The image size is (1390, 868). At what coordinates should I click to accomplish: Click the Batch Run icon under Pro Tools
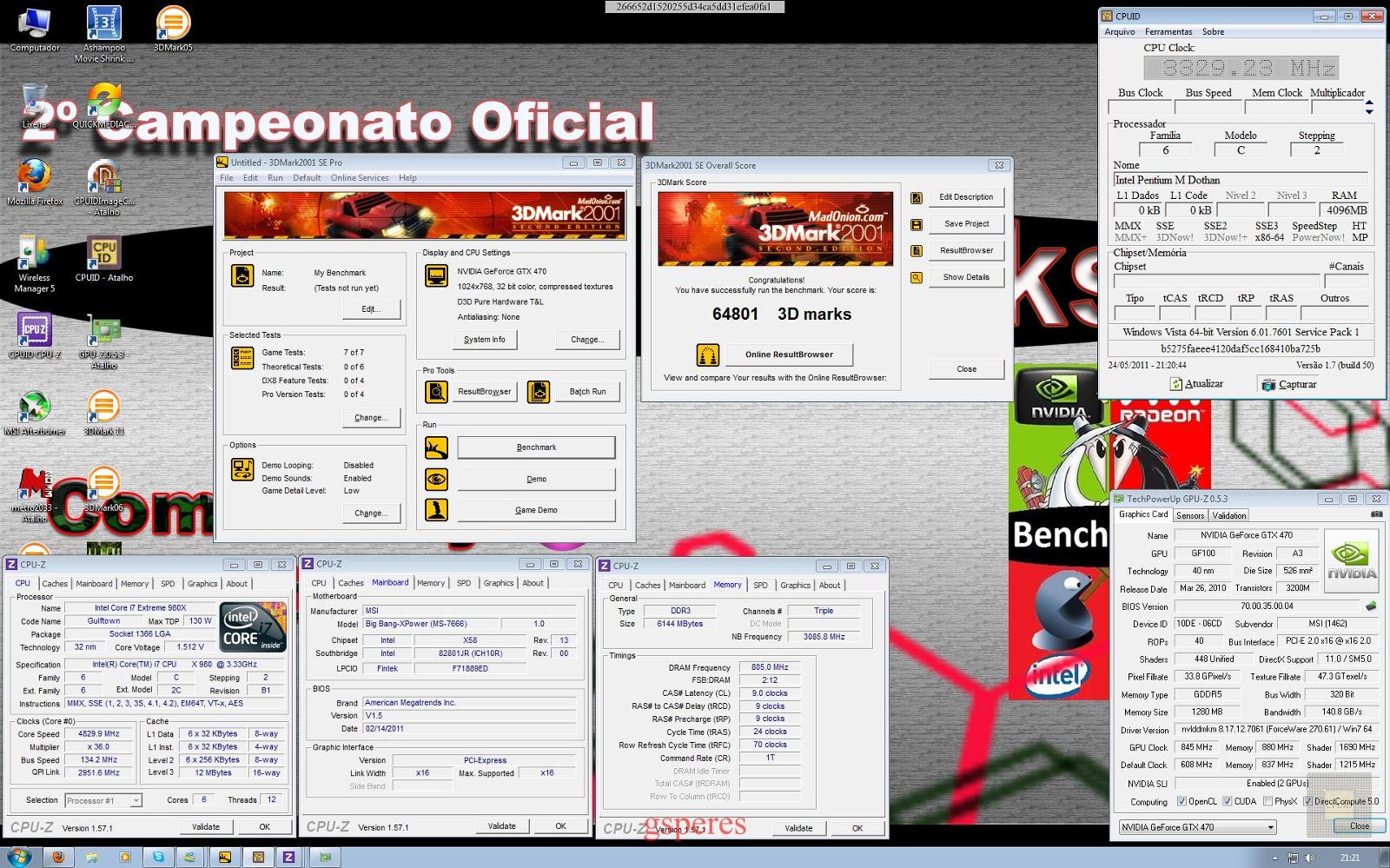click(x=539, y=392)
